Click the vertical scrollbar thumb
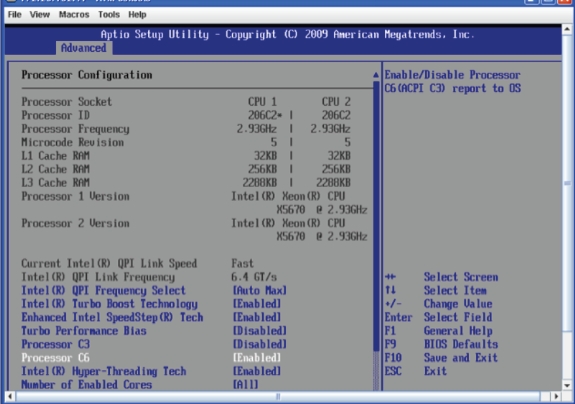Viewport: 575px width, 404px height. tap(567, 183)
